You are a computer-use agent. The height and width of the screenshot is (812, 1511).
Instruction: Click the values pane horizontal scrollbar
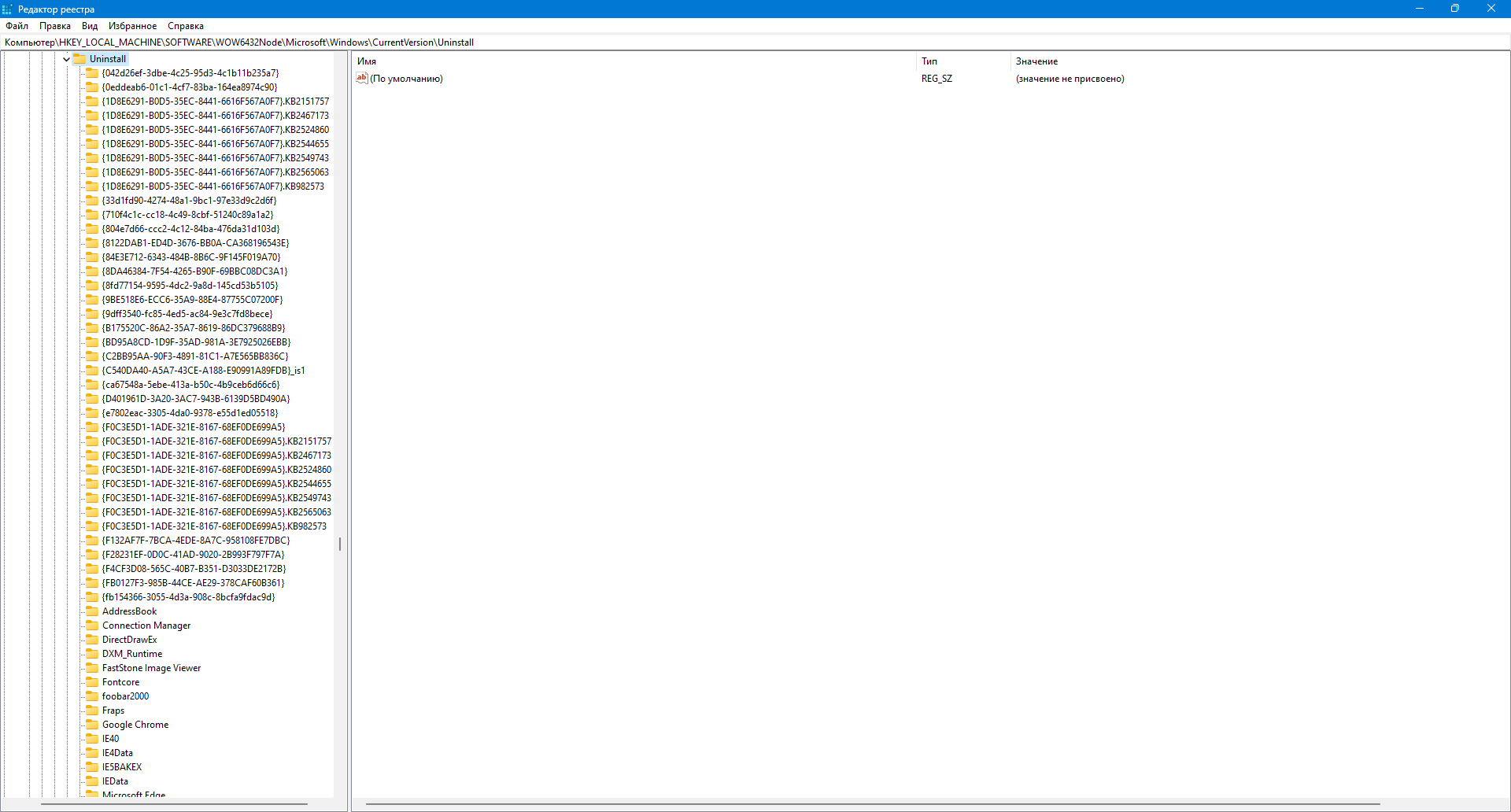point(874,804)
